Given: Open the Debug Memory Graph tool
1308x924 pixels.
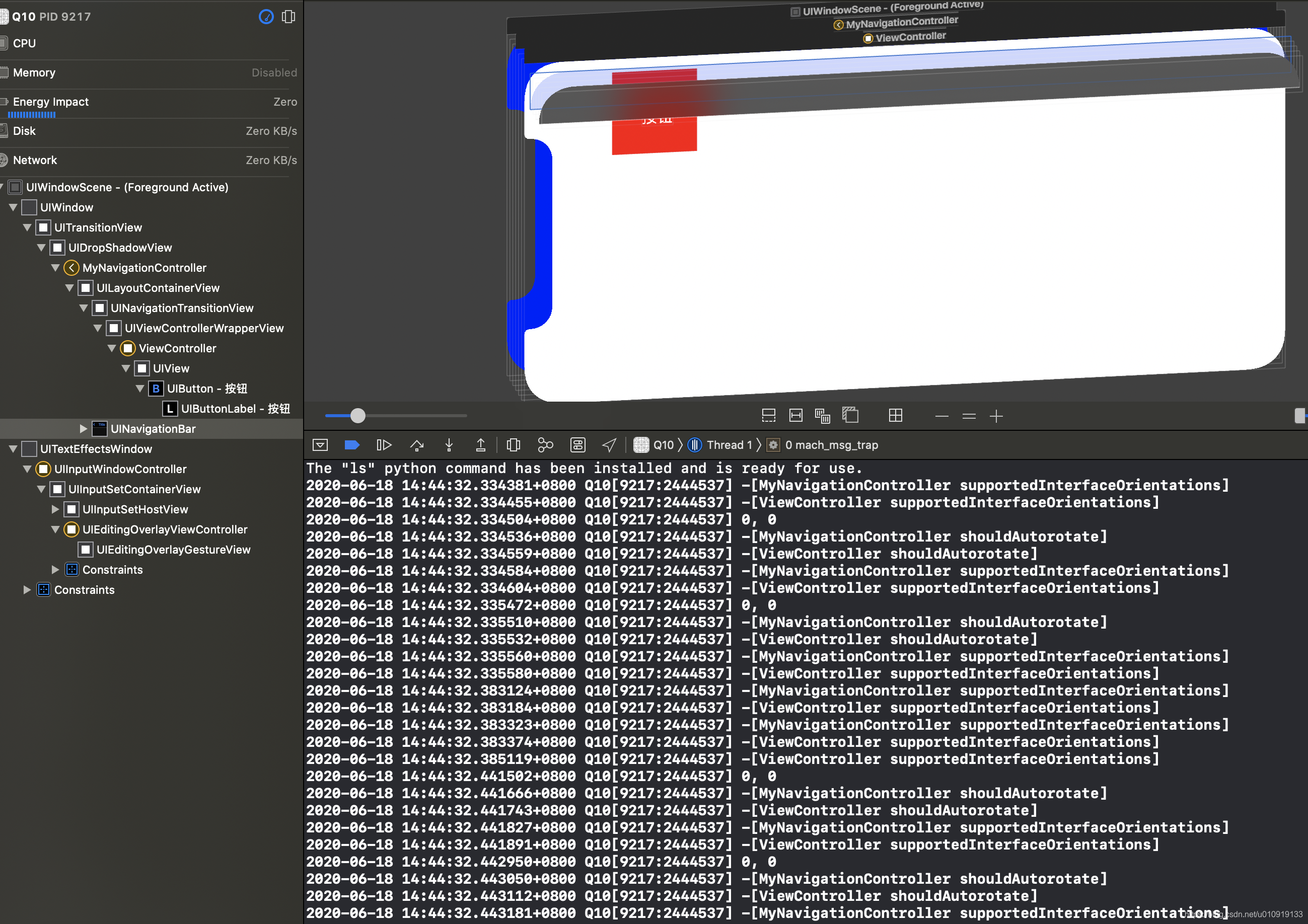Looking at the screenshot, I should point(545,445).
